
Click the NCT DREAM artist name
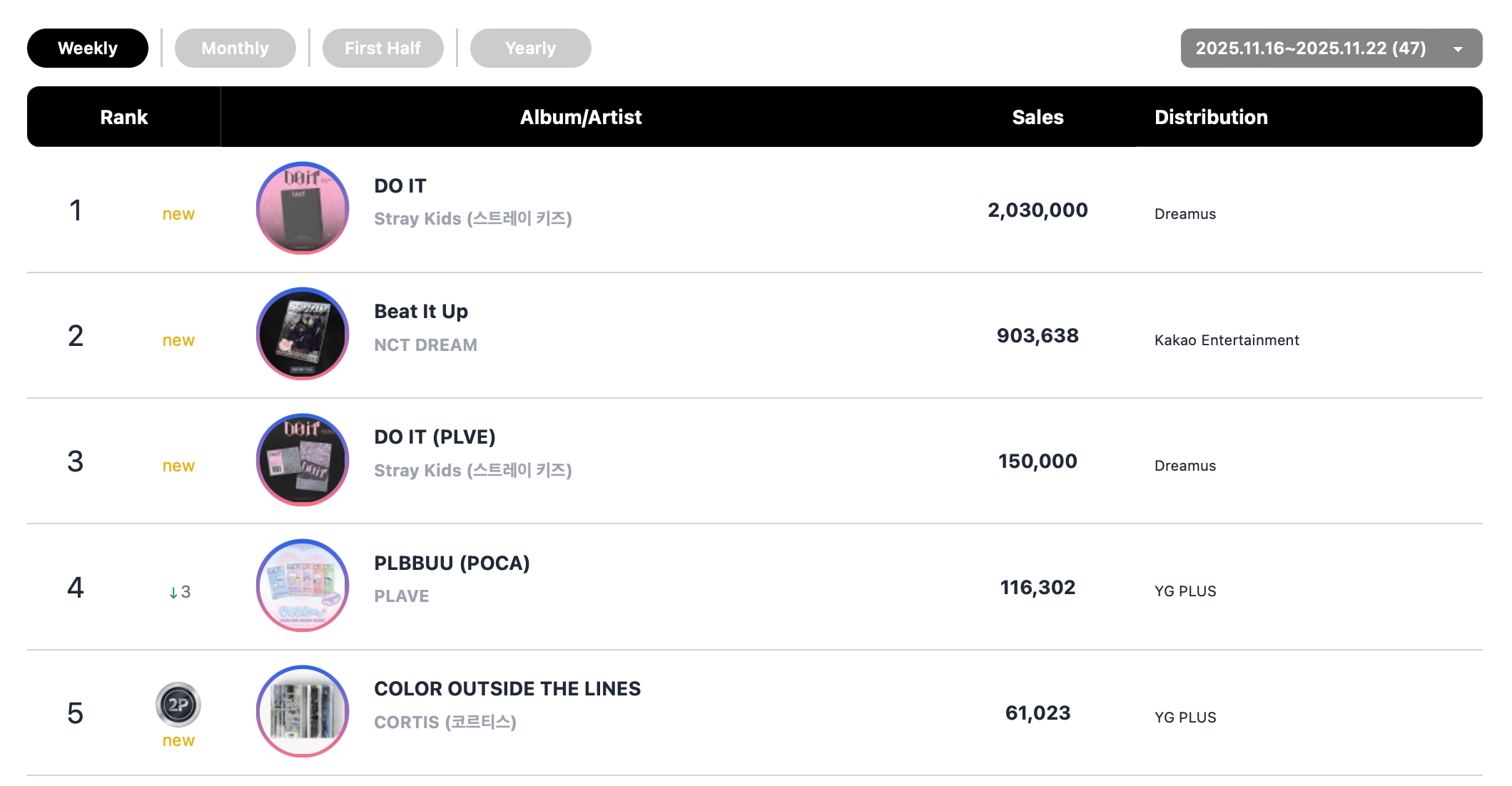pyautogui.click(x=426, y=345)
